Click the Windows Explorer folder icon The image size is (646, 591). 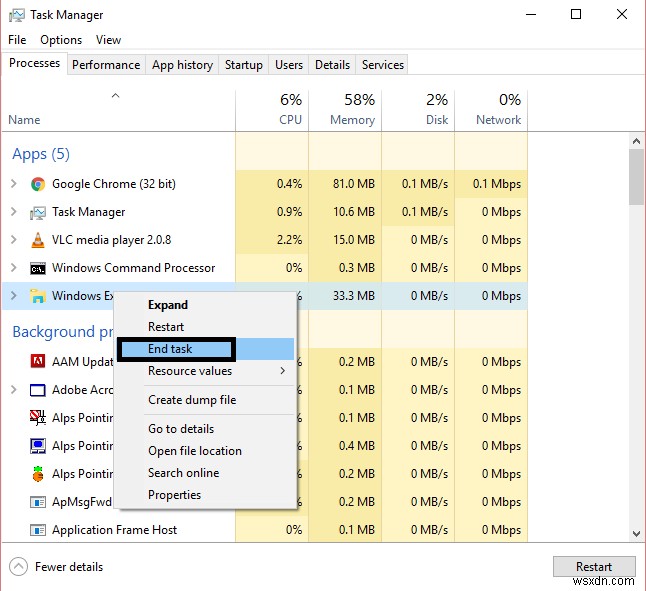click(x=38, y=296)
